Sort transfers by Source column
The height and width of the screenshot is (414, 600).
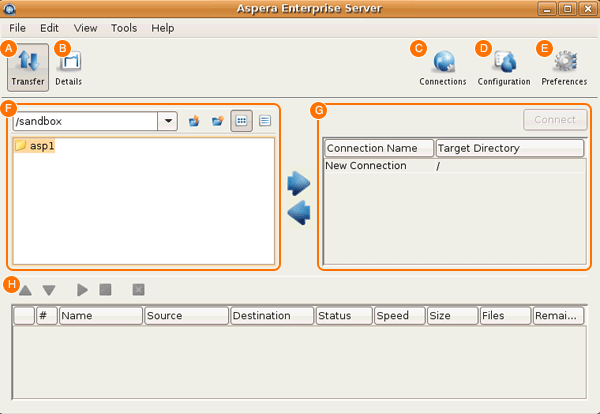(187, 316)
